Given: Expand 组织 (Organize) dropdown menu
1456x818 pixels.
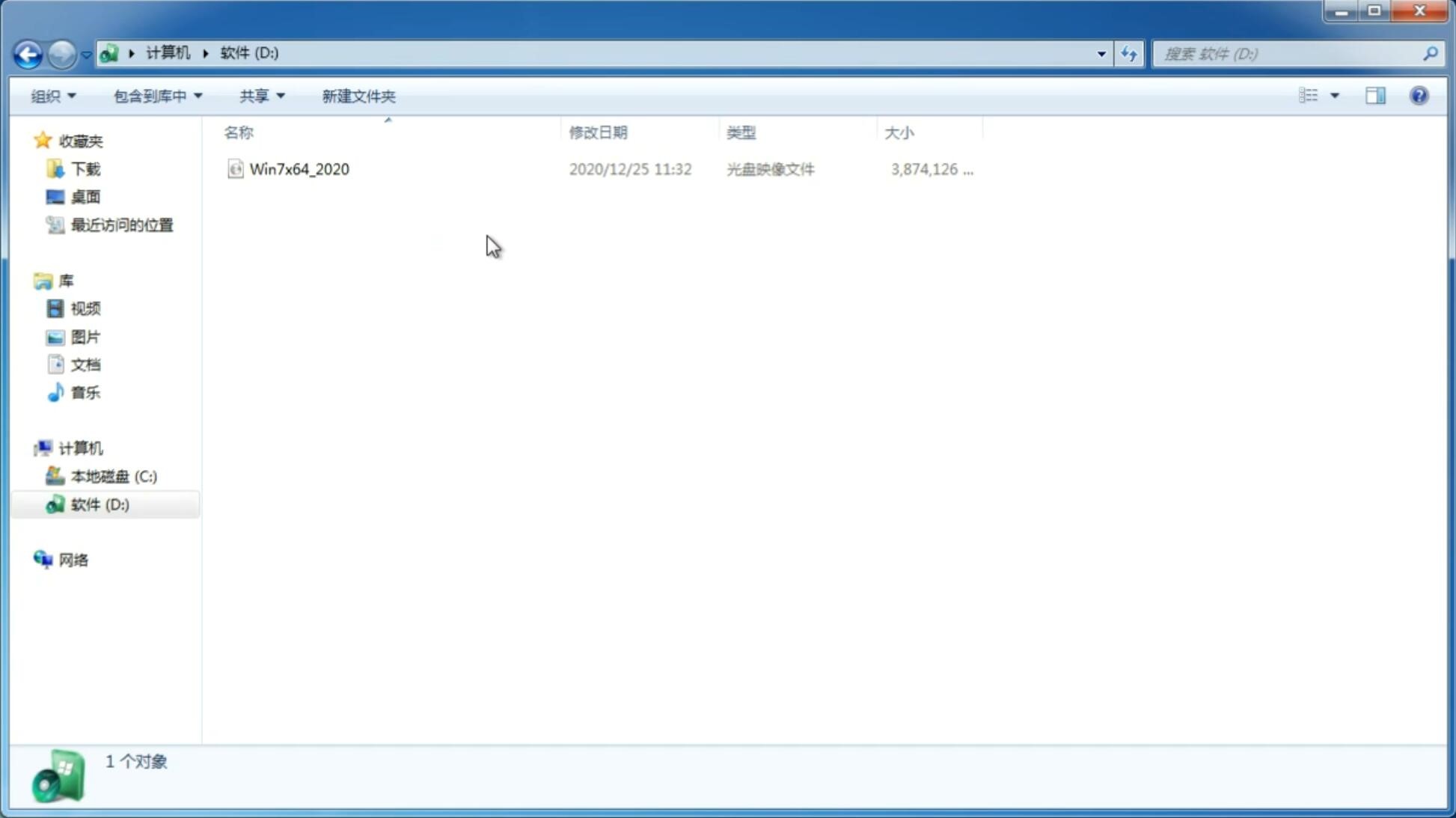Looking at the screenshot, I should click(52, 95).
